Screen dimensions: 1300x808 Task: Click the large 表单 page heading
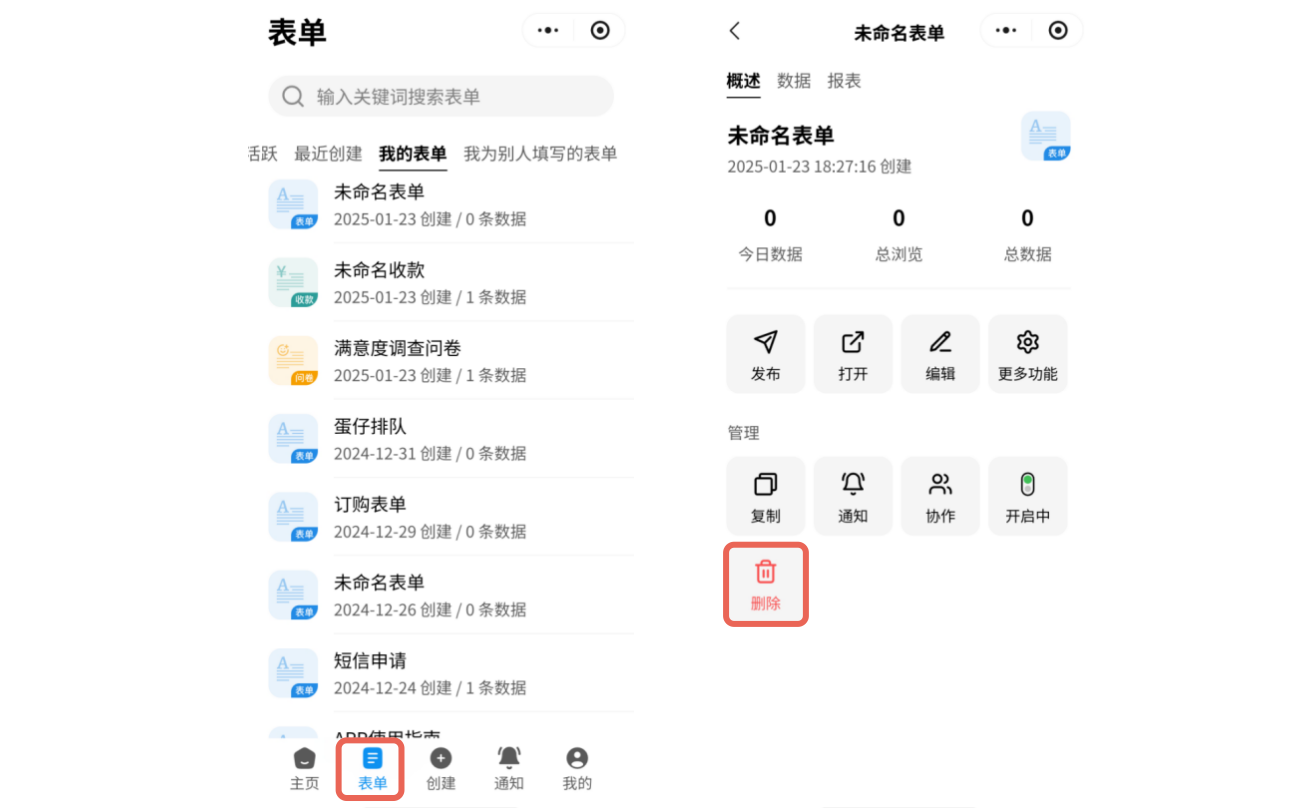tap(297, 32)
